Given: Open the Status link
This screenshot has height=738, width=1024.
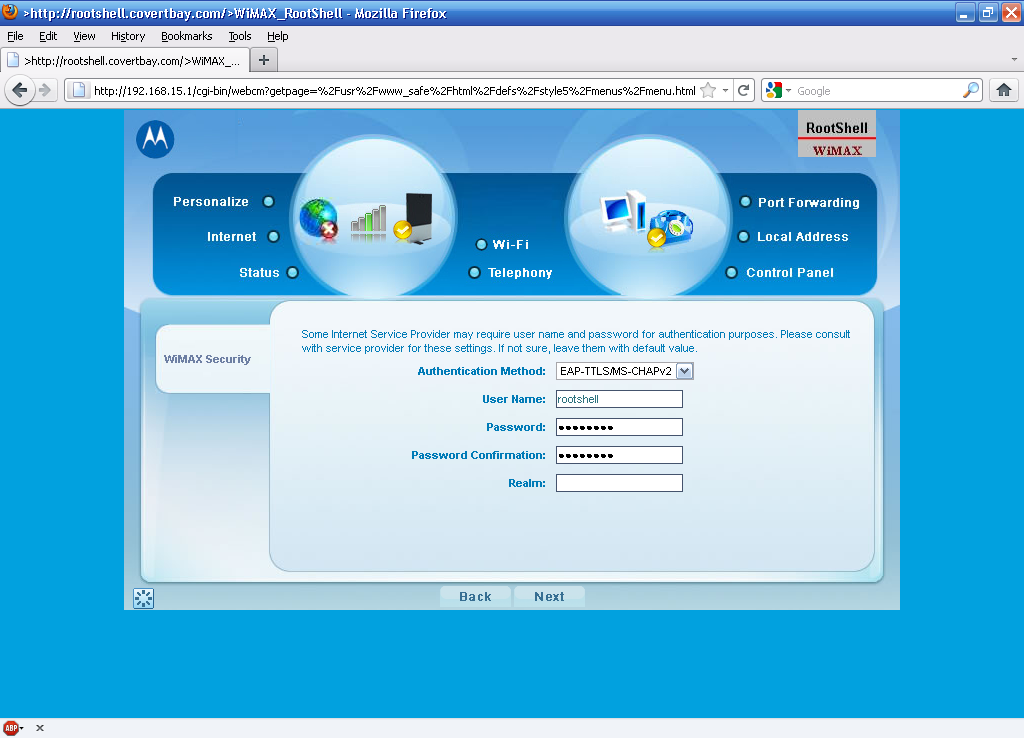Looking at the screenshot, I should coord(259,272).
